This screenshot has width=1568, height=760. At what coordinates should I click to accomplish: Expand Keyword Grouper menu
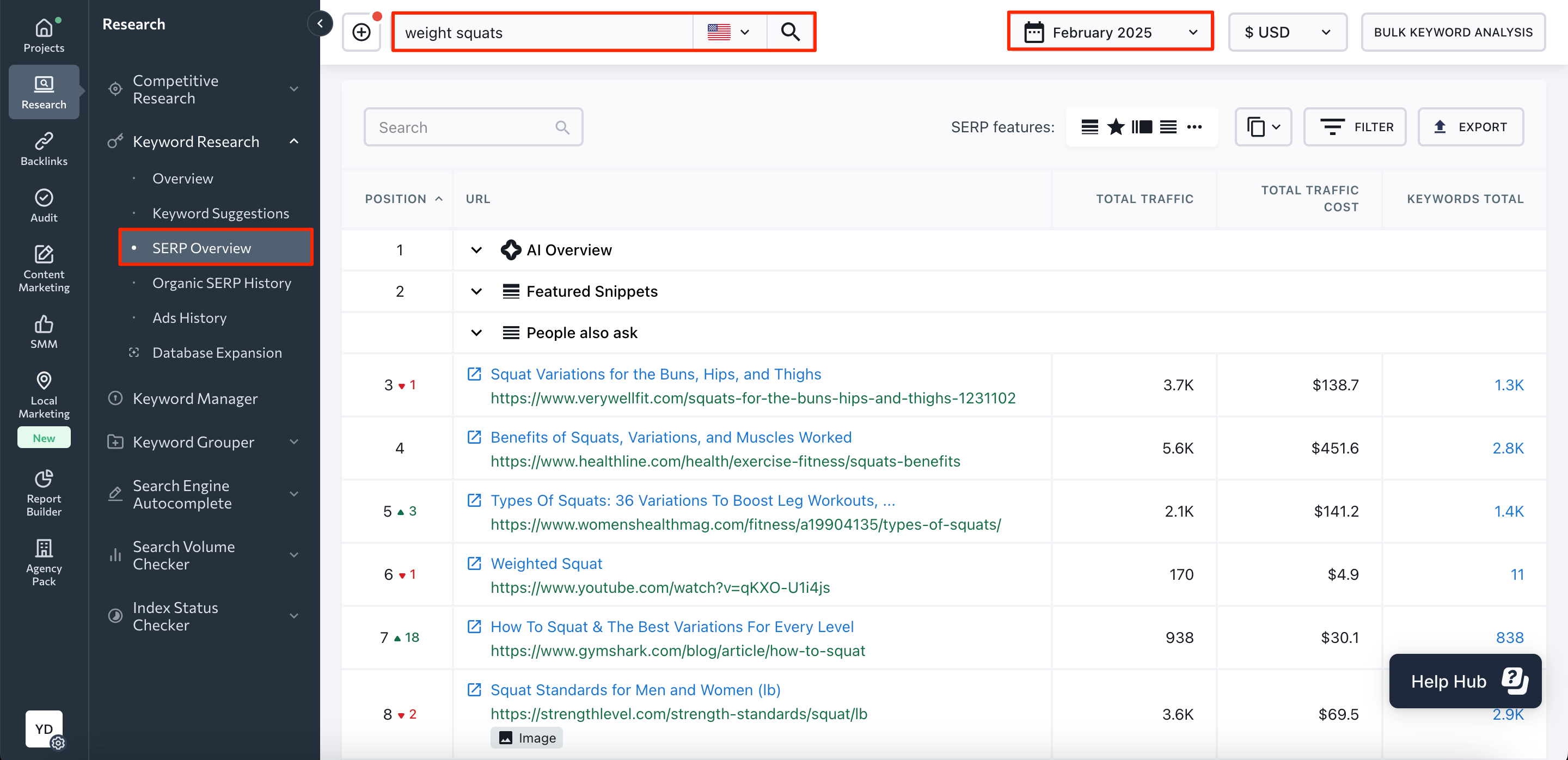(x=294, y=442)
